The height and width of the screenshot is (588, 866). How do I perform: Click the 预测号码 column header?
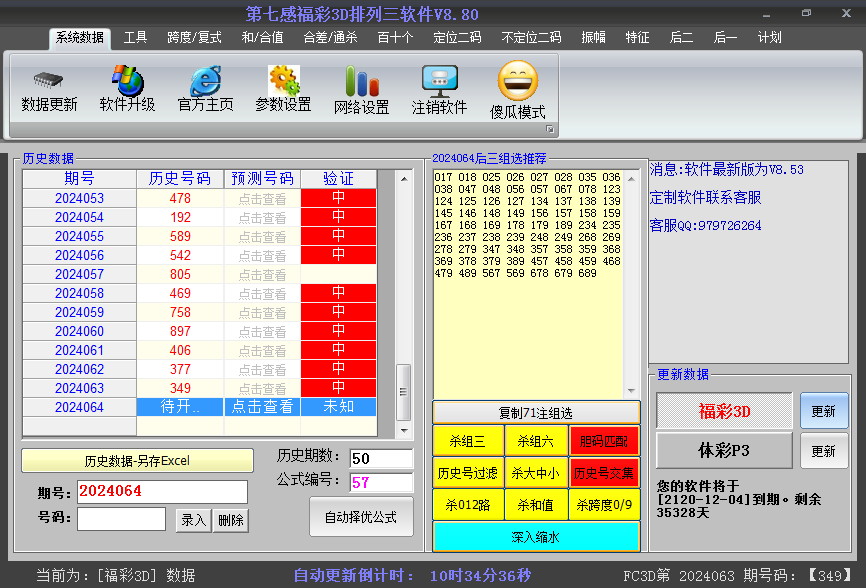click(262, 179)
